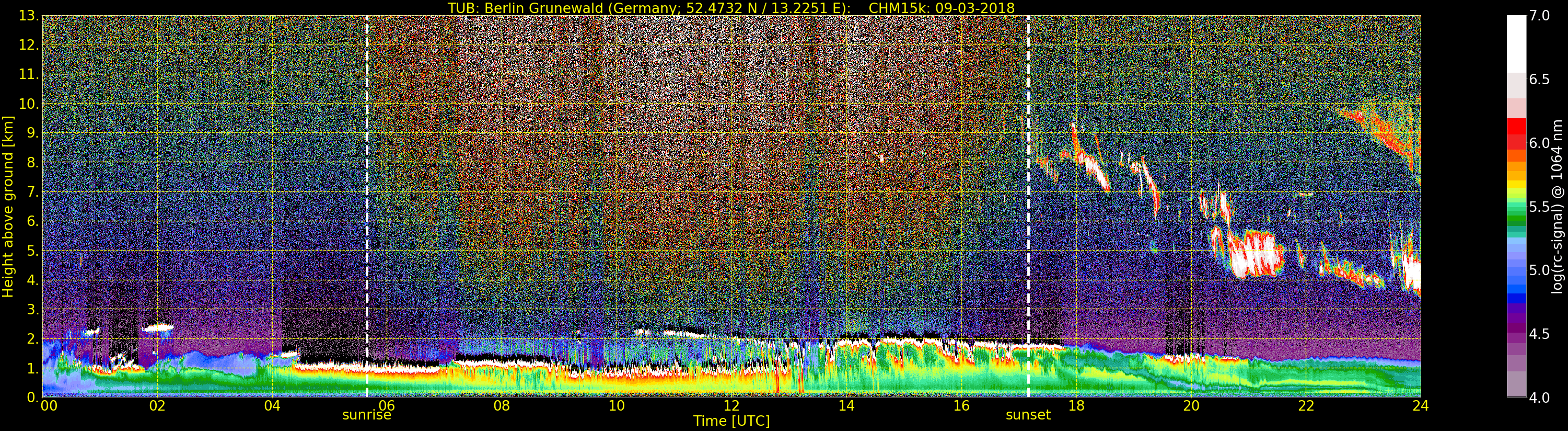The width and height of the screenshot is (1568, 431).
Task: Click the 13 tick on height axis
Action: [x=28, y=16]
